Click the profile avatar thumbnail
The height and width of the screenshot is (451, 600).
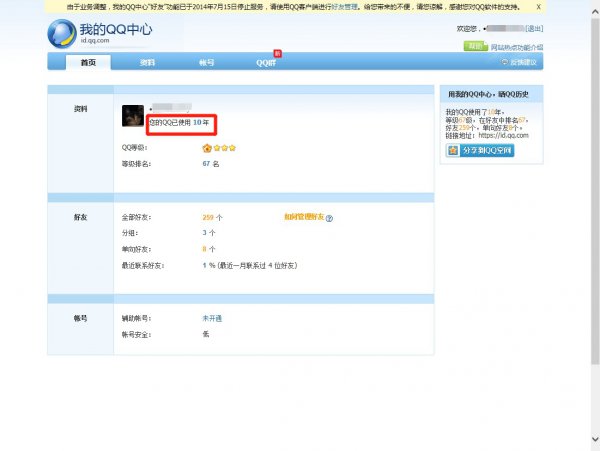point(133,116)
